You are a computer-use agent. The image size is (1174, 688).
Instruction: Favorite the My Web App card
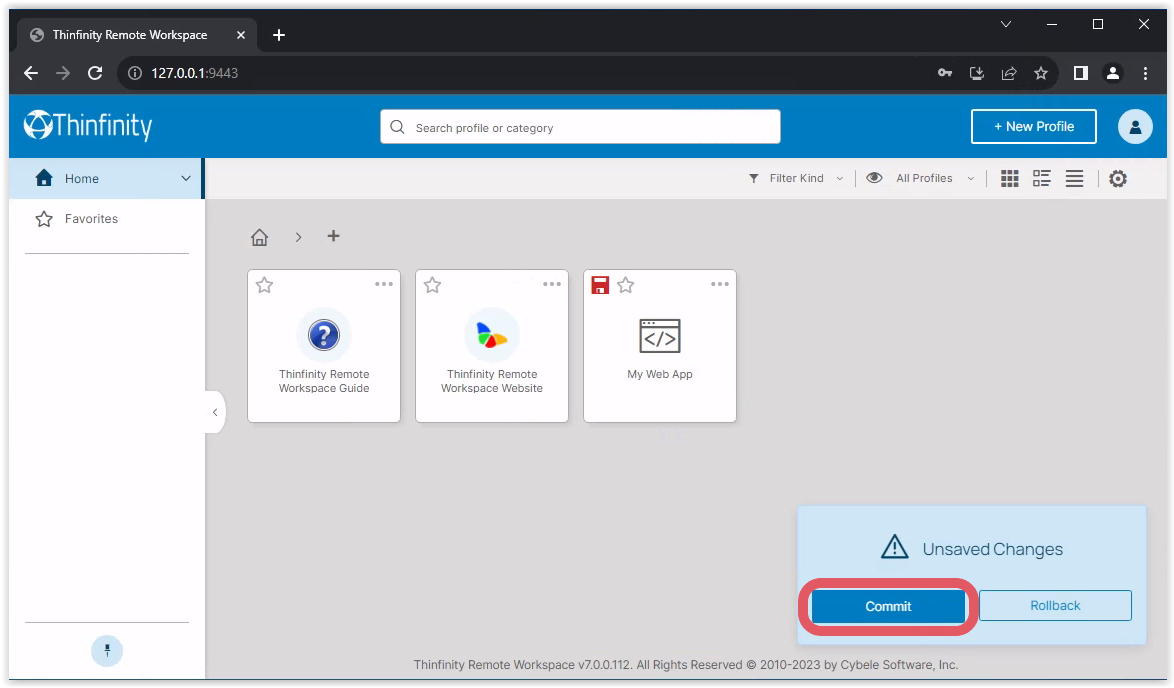[626, 285]
